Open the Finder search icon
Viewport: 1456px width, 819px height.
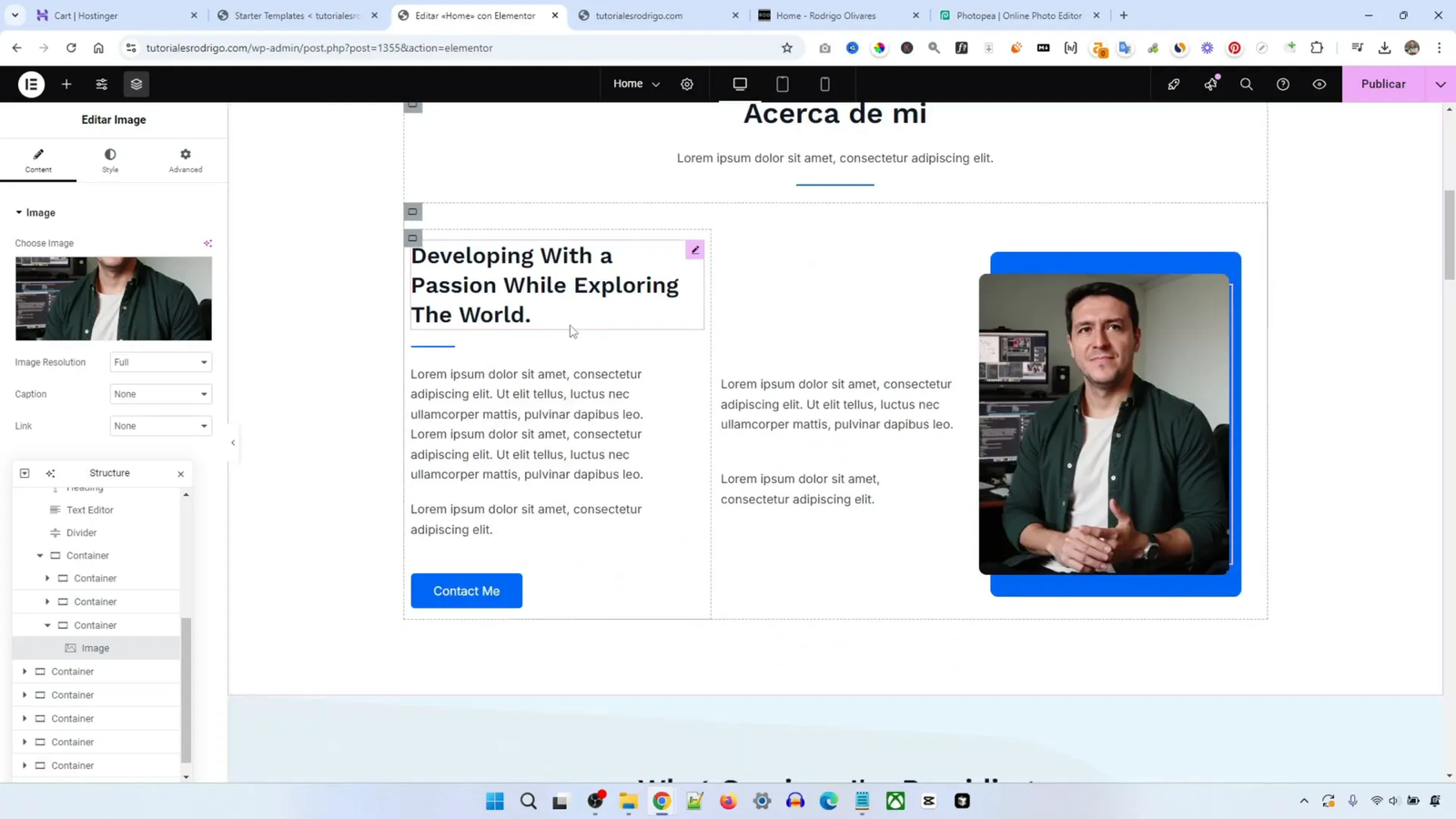(1246, 84)
